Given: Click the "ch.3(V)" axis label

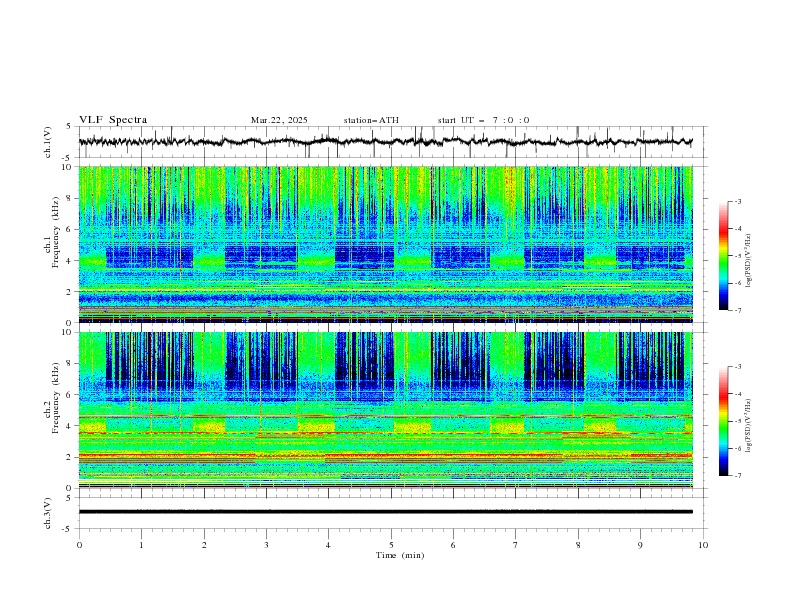Looking at the screenshot, I should pyautogui.click(x=48, y=513).
